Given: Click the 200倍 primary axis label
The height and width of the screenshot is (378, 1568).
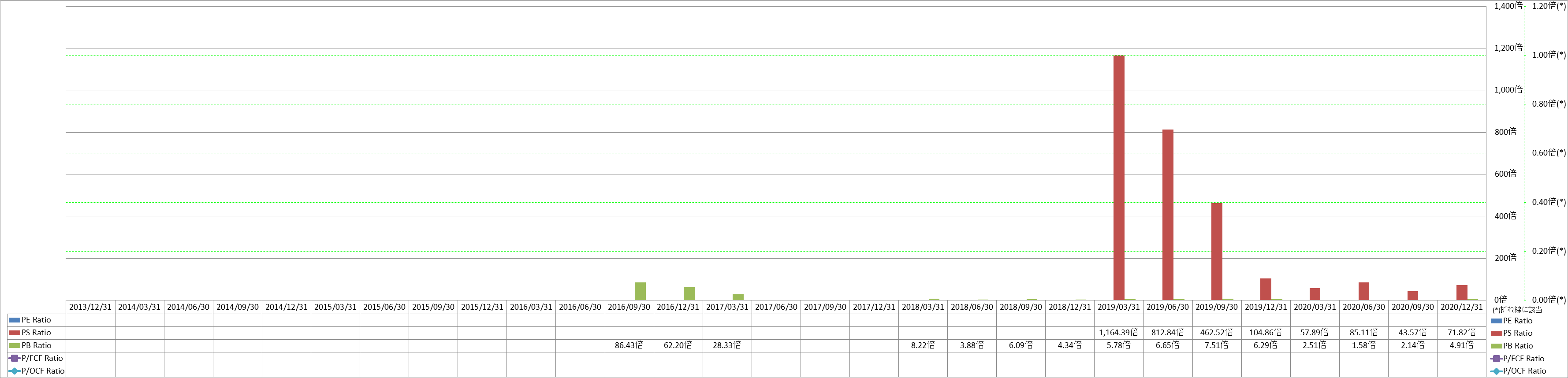Looking at the screenshot, I should 1505,257.
